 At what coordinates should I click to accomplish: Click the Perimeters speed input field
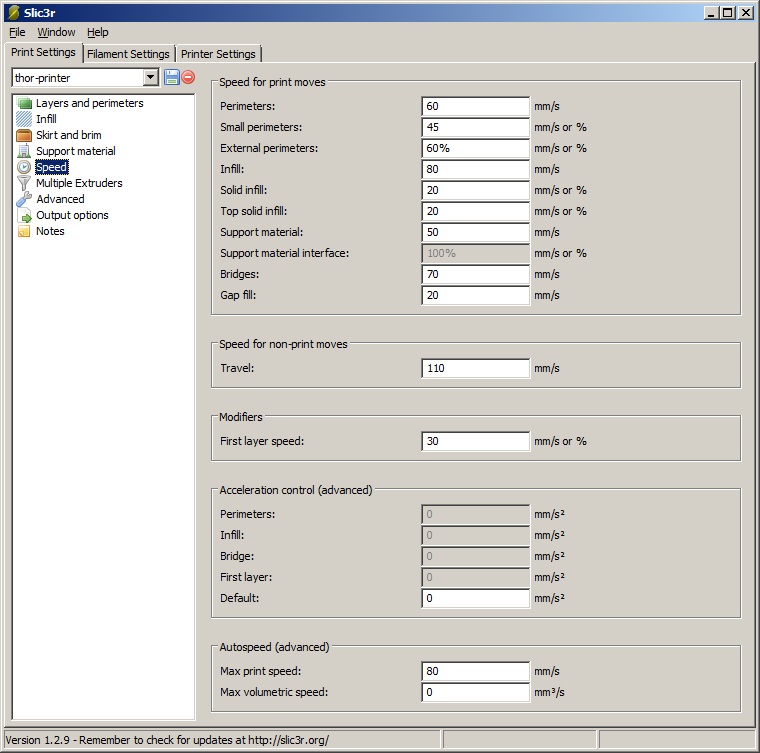[x=475, y=106]
